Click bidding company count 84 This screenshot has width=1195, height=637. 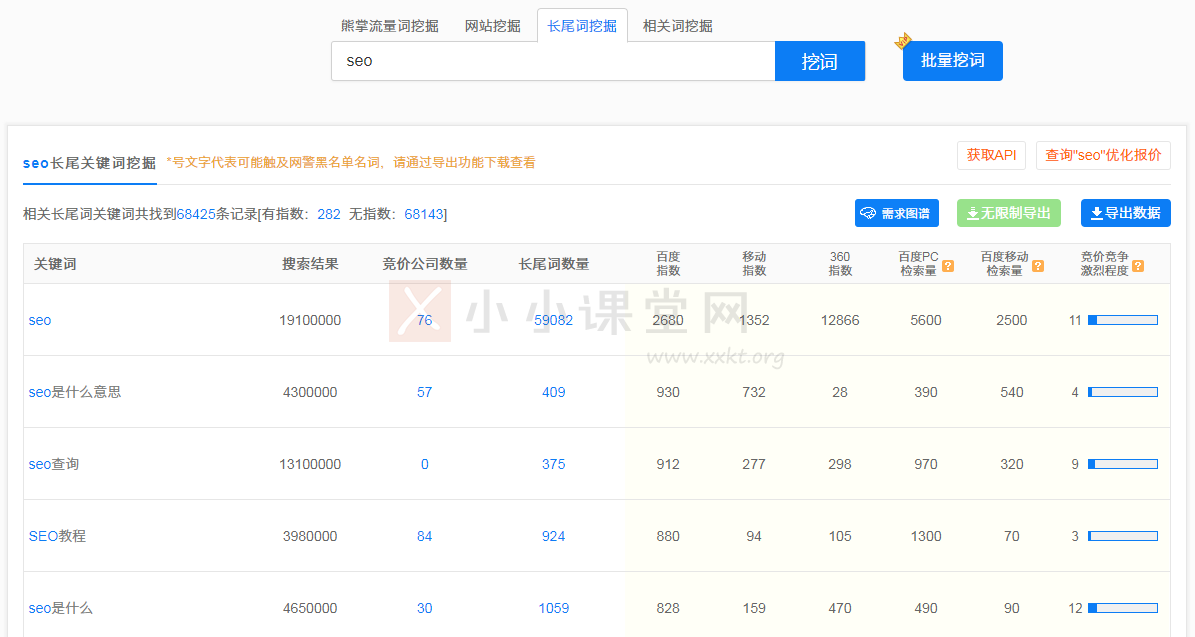(x=424, y=536)
